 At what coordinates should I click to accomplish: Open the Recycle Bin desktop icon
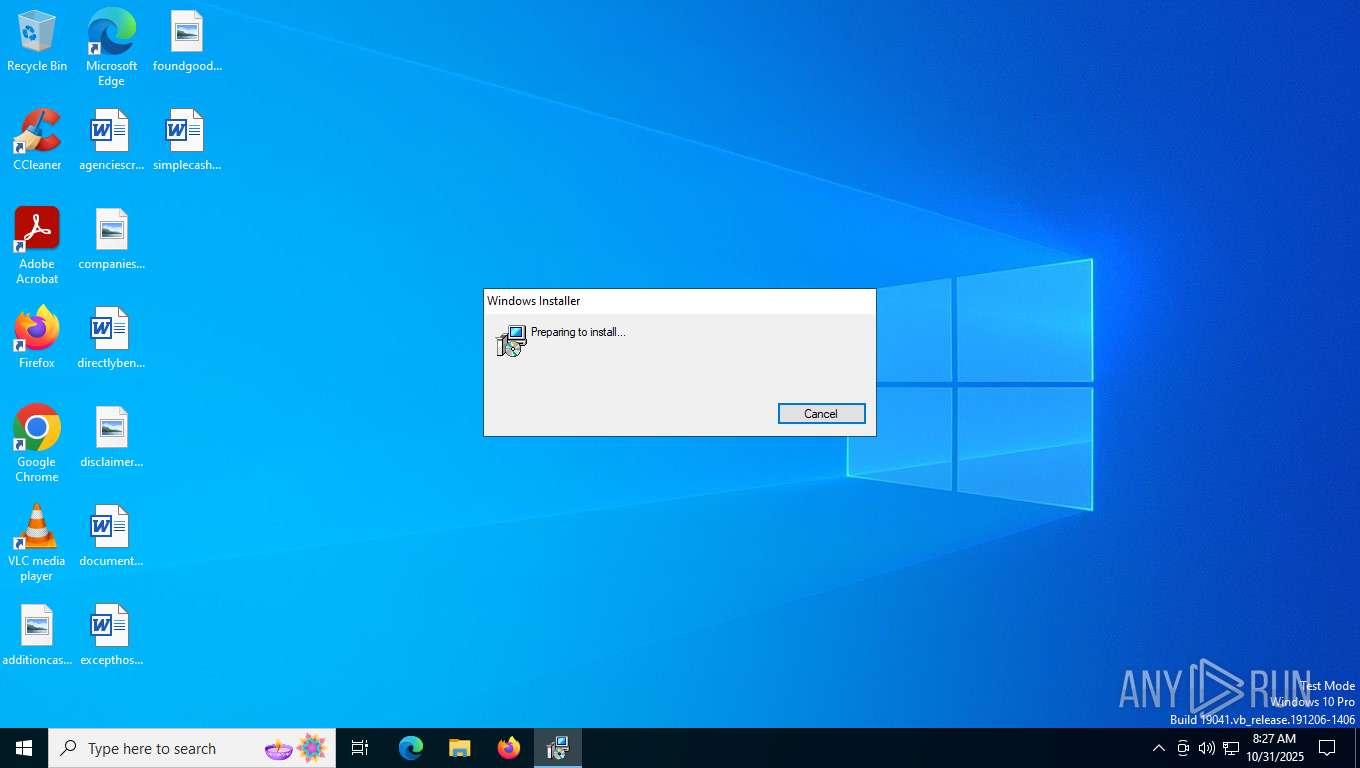point(37,42)
